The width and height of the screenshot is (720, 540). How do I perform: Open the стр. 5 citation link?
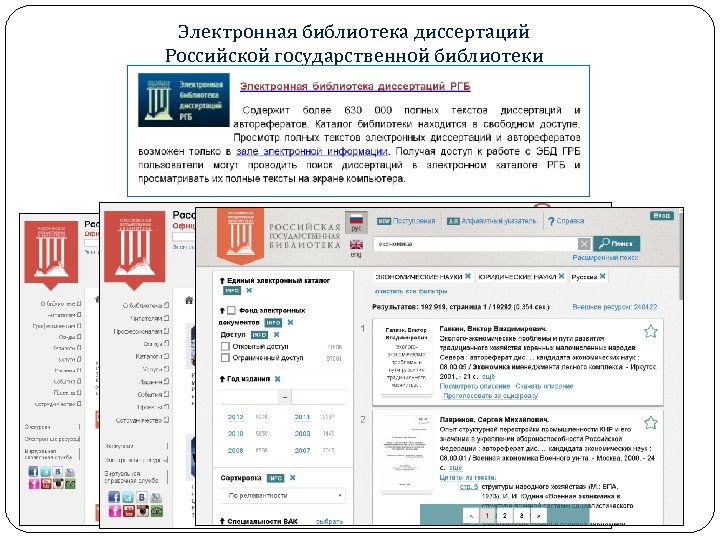[x=468, y=487]
